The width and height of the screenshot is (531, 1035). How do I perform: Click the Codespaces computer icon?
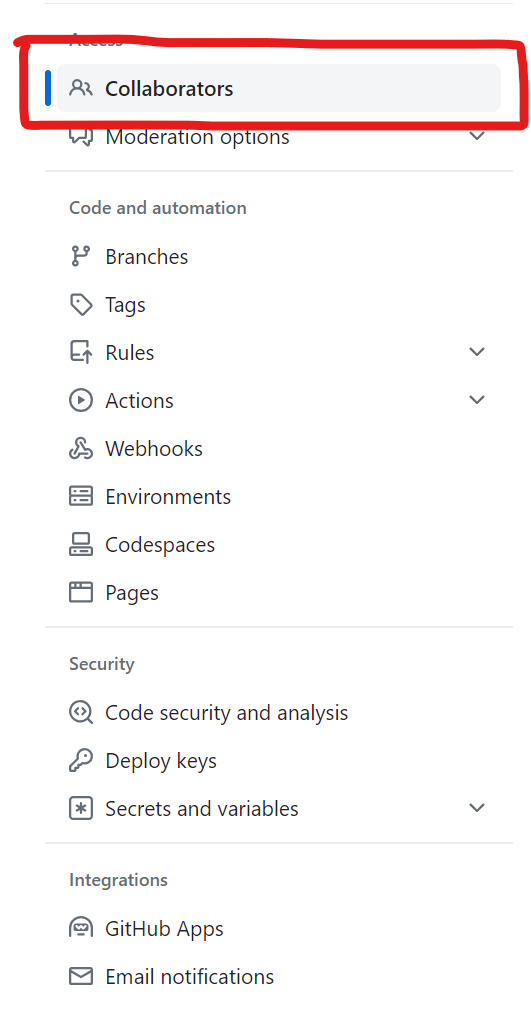tap(81, 545)
